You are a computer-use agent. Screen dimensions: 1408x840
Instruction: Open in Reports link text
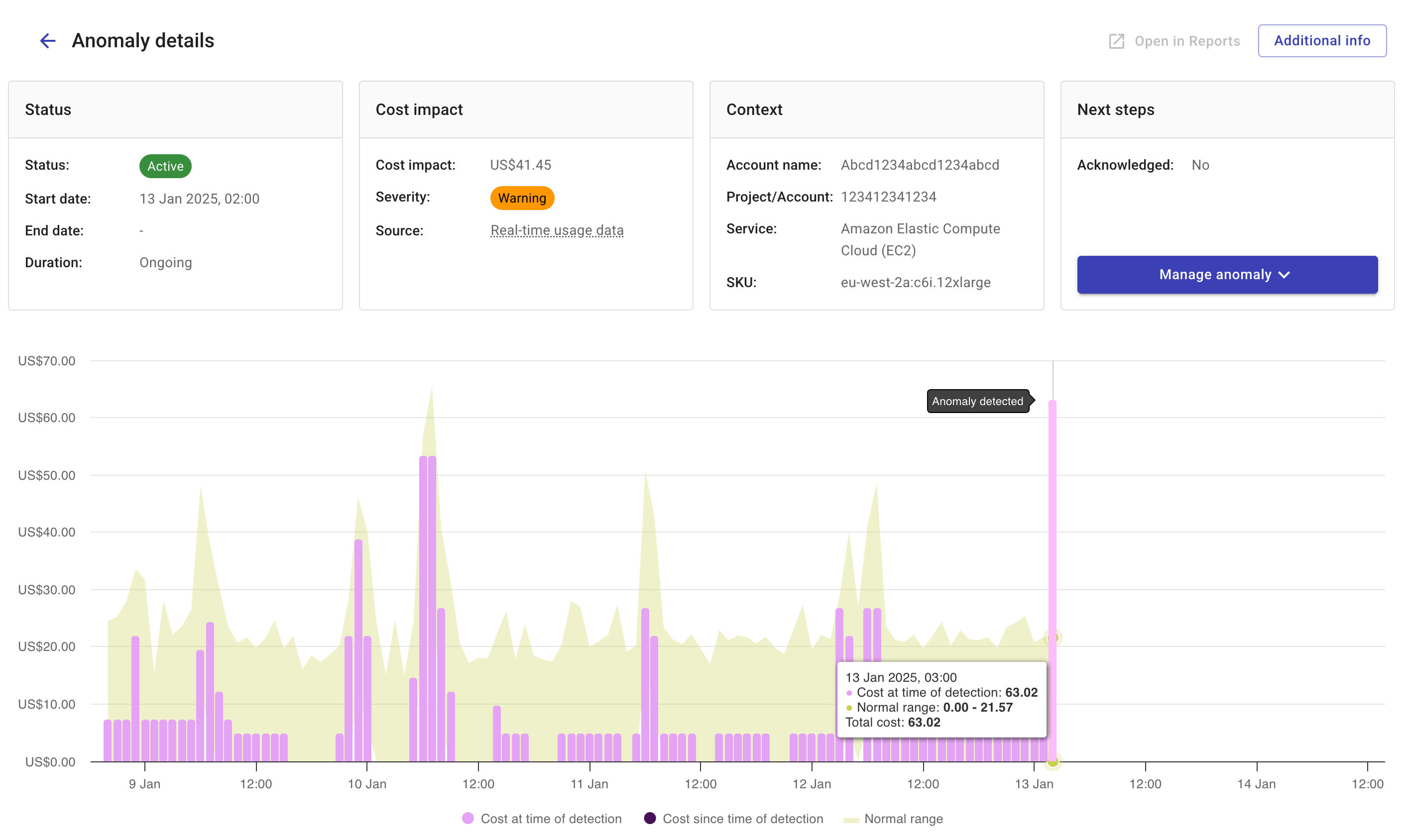(1186, 41)
